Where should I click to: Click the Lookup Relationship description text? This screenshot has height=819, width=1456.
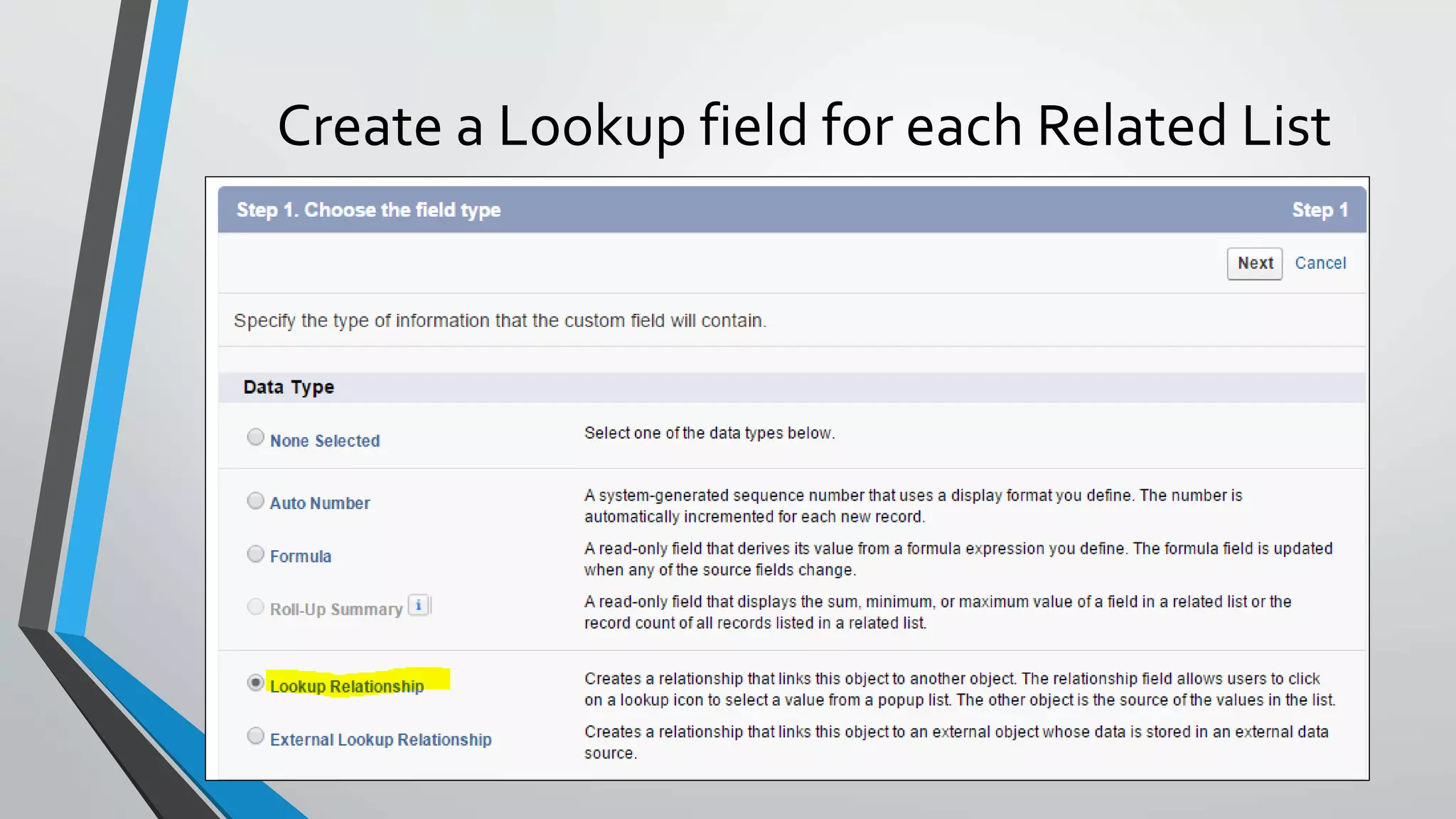pos(960,689)
